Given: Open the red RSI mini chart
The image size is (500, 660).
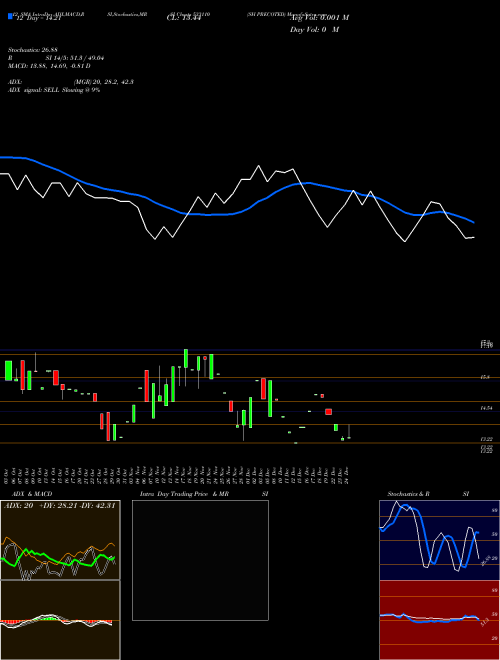Looking at the screenshot, I should [x=439, y=620].
